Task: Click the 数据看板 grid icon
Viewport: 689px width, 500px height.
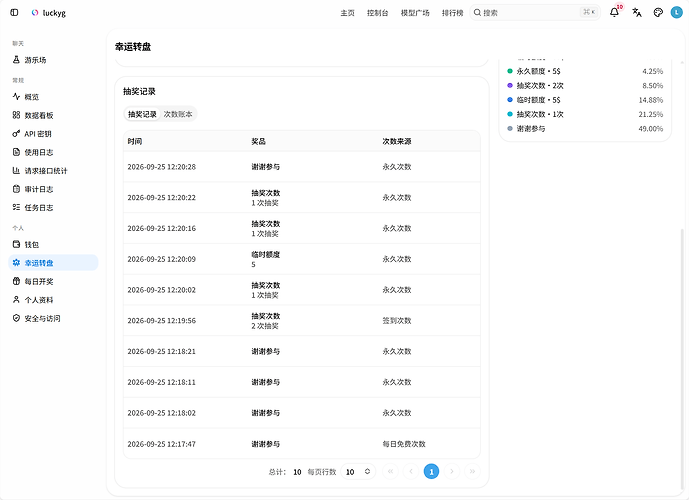Action: click(16, 115)
